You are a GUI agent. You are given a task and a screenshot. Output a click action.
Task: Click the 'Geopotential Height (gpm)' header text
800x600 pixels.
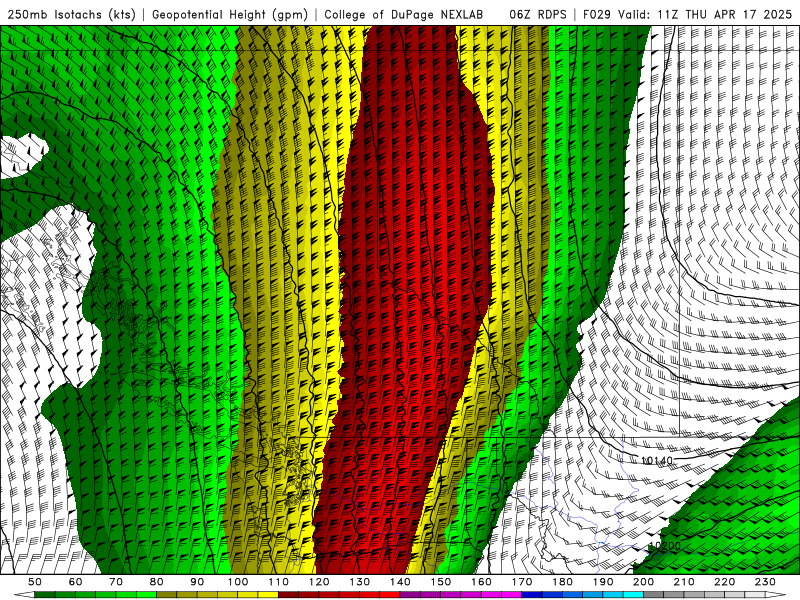(x=230, y=14)
